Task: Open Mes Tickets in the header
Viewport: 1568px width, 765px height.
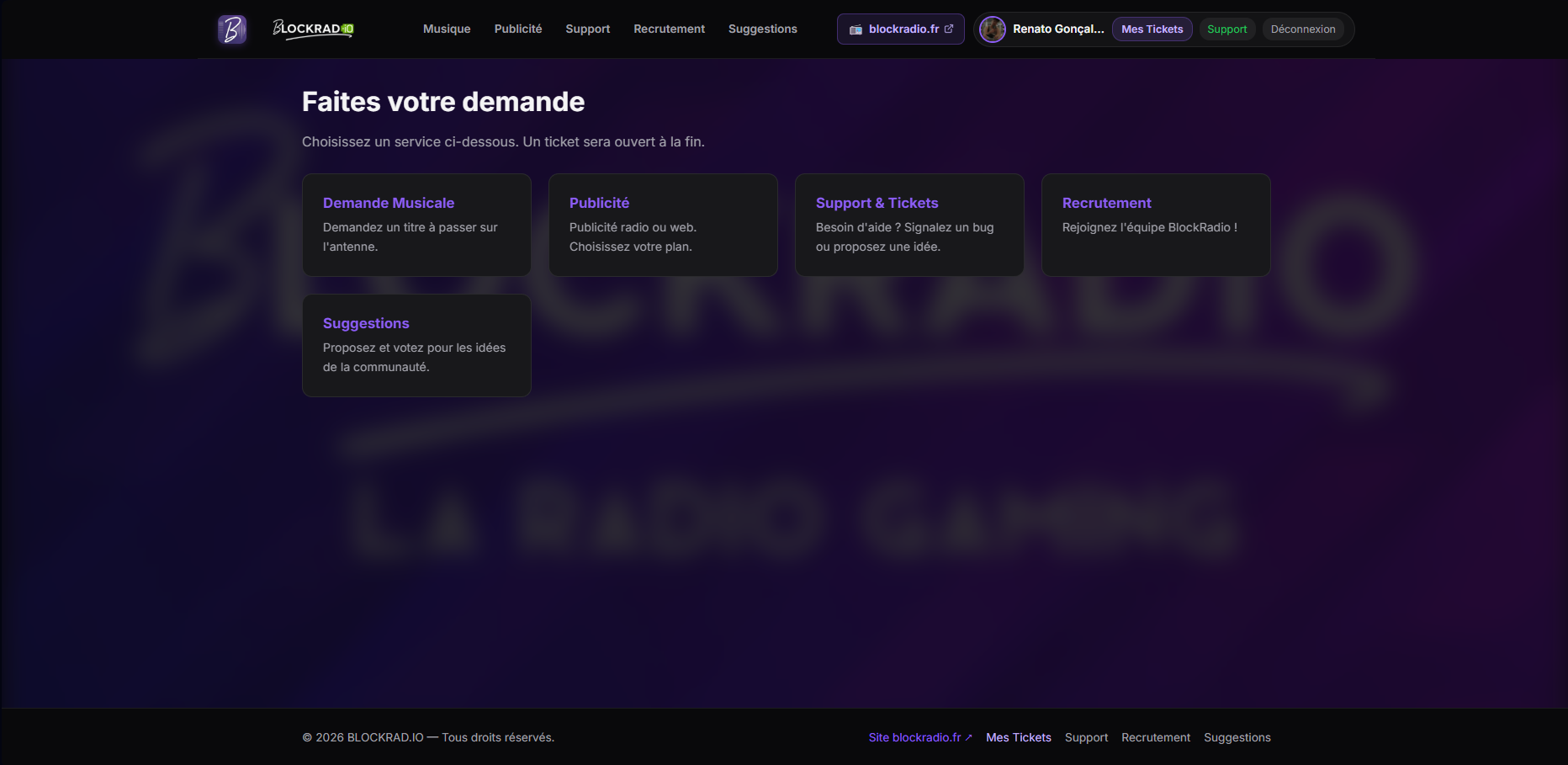Action: [1152, 29]
